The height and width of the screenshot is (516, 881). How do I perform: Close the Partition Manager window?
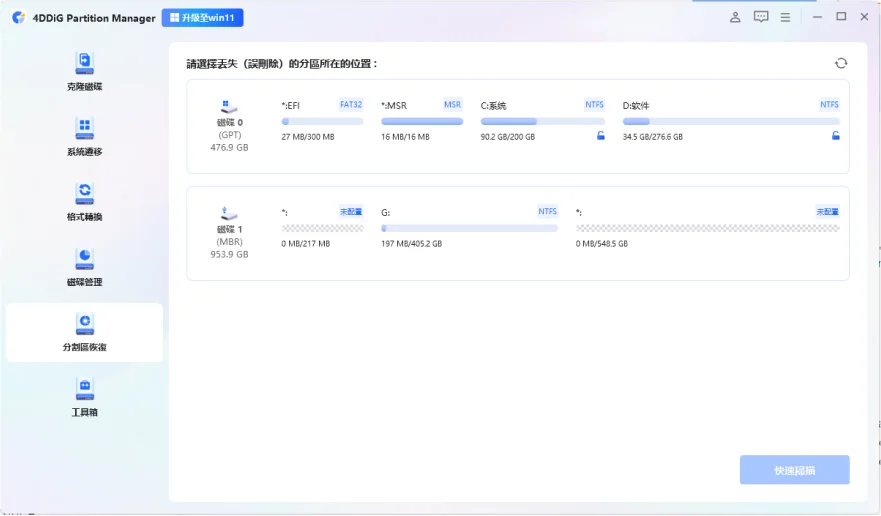point(864,17)
